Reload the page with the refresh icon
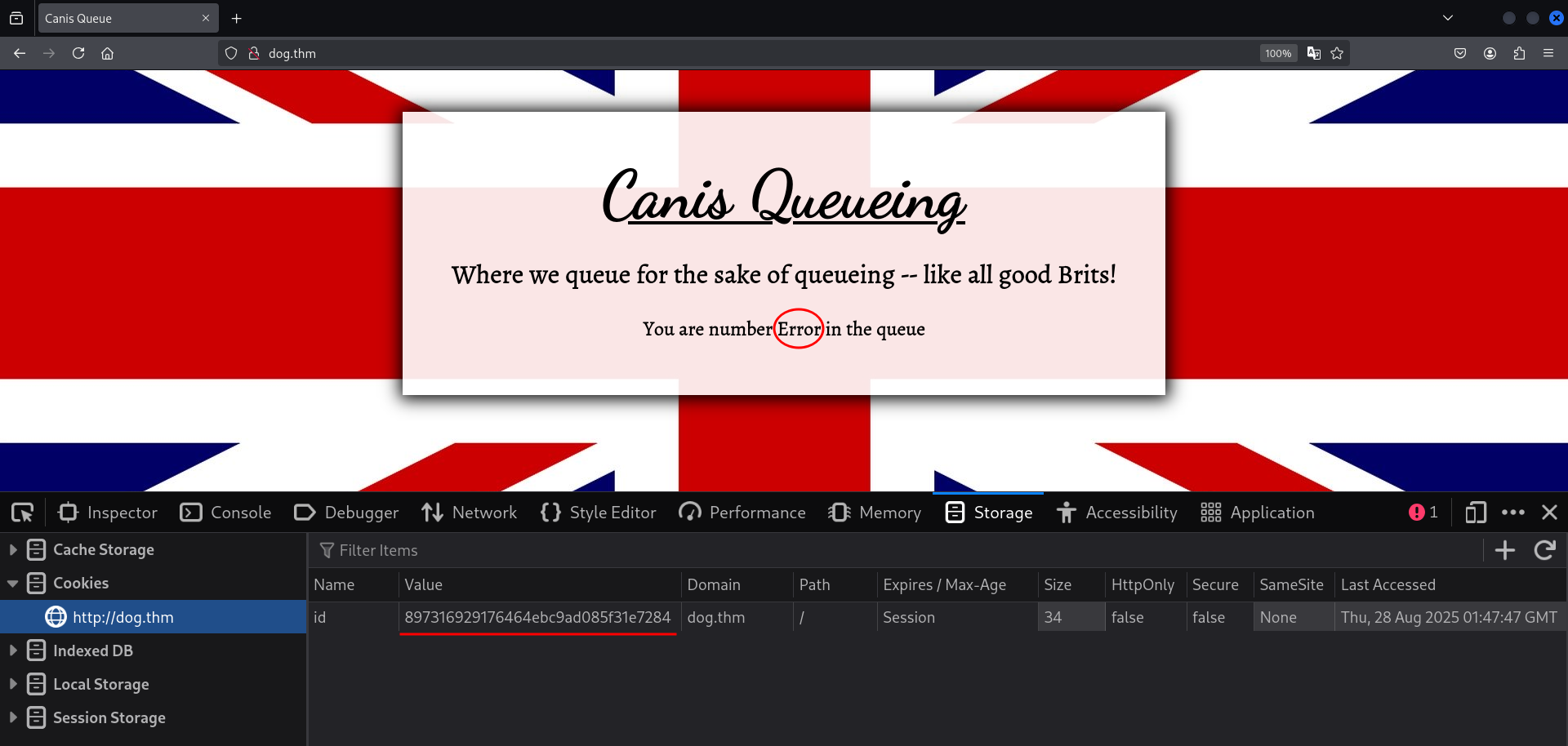This screenshot has width=1568, height=746. click(78, 53)
